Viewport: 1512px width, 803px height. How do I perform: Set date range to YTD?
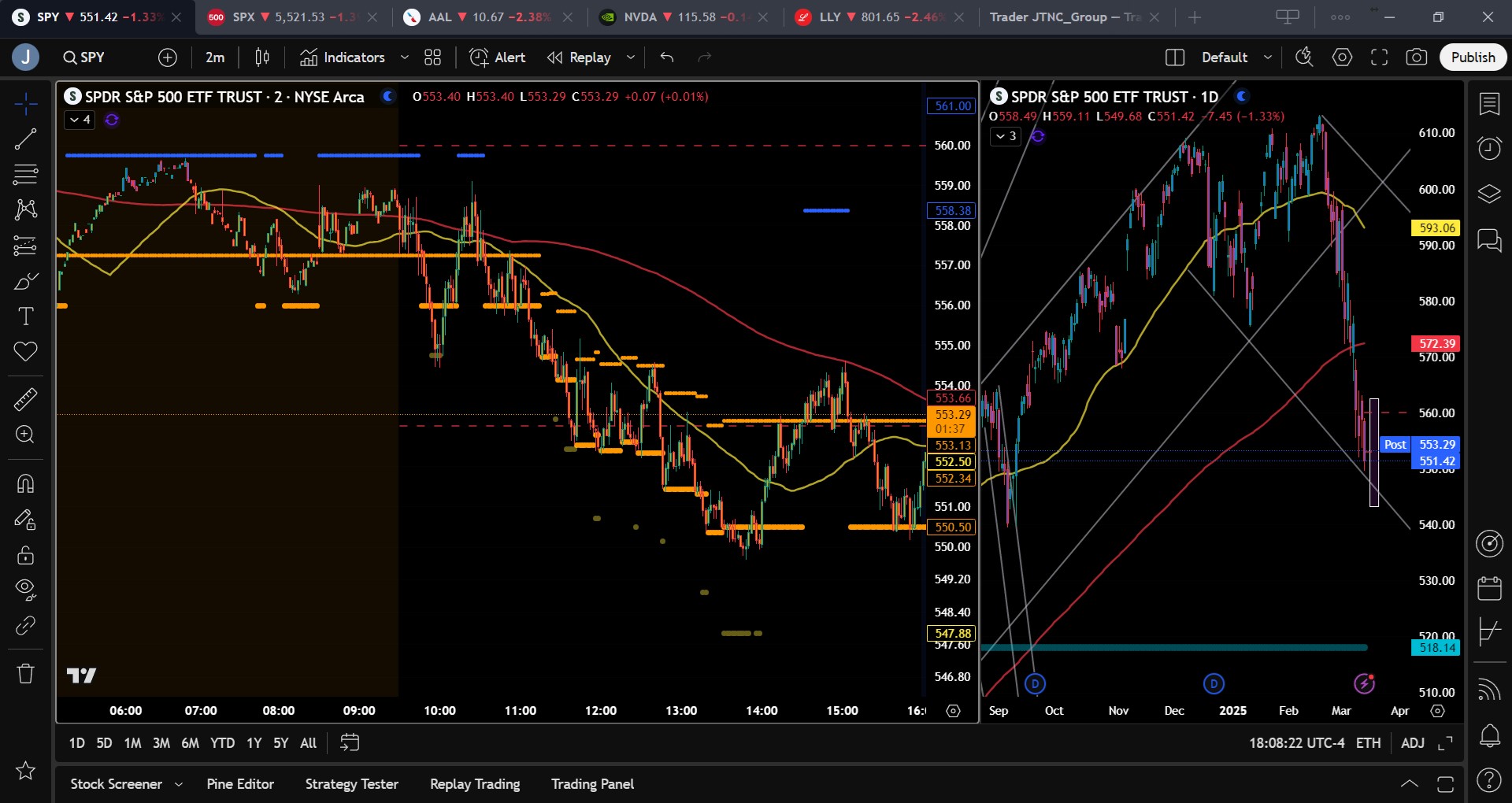tap(222, 743)
